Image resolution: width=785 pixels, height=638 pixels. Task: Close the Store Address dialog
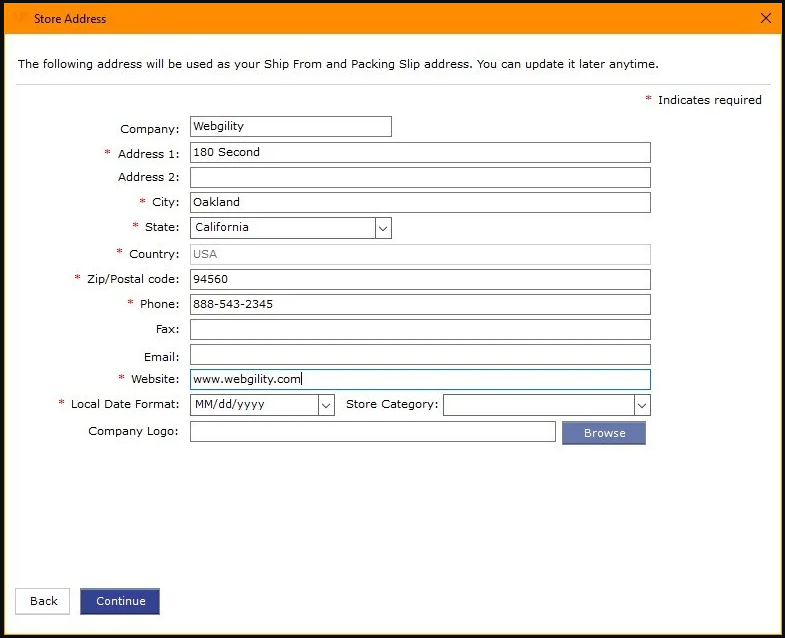point(766,18)
